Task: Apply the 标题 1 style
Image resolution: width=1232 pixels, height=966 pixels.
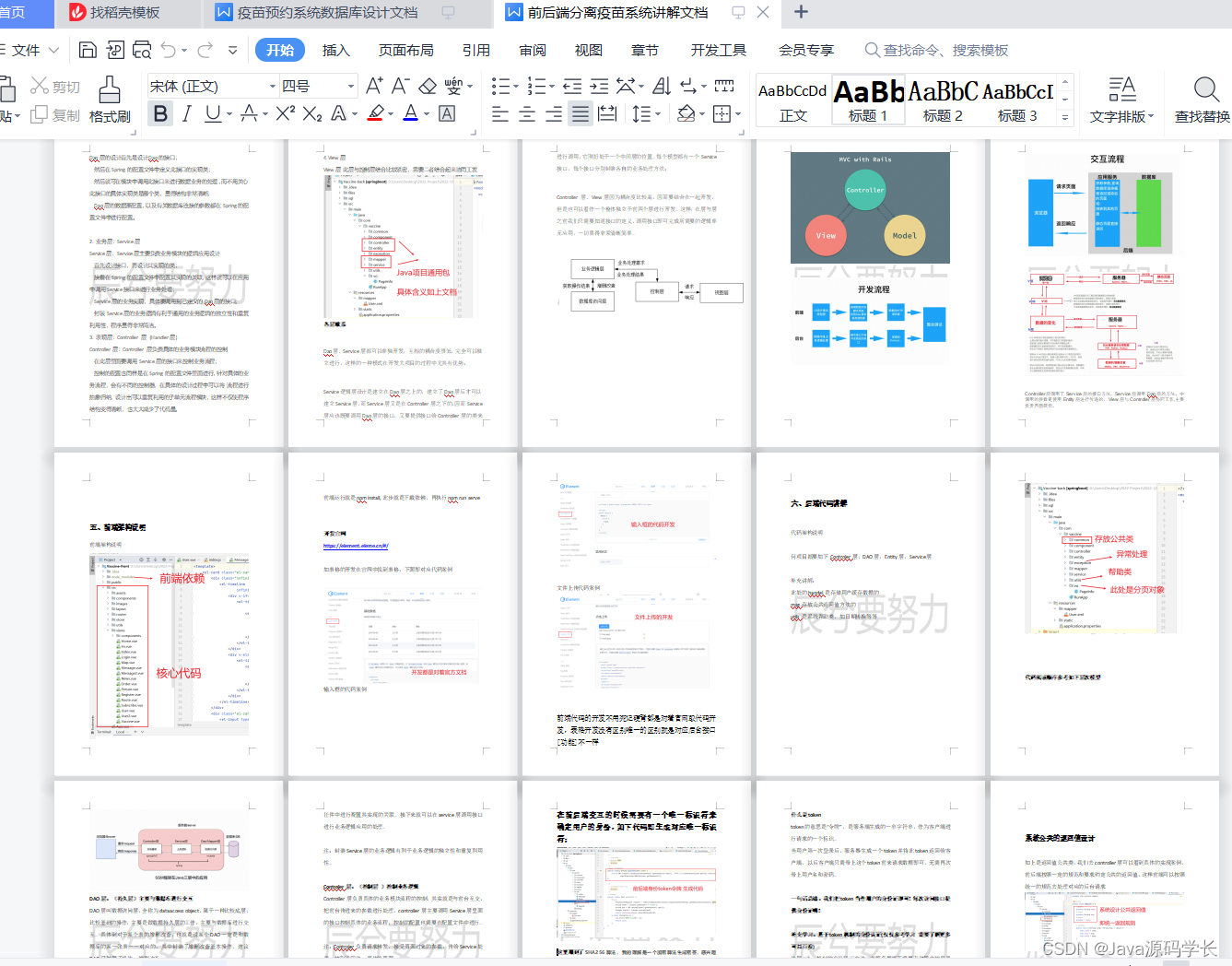Action: tap(868, 100)
